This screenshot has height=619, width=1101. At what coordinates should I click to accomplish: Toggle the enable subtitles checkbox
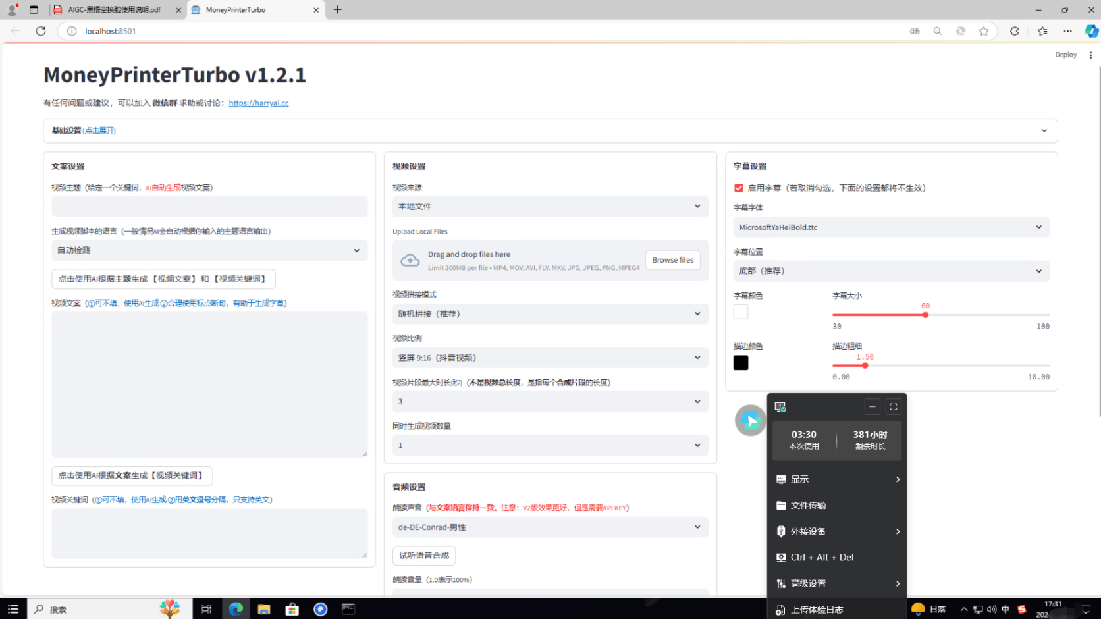738,188
